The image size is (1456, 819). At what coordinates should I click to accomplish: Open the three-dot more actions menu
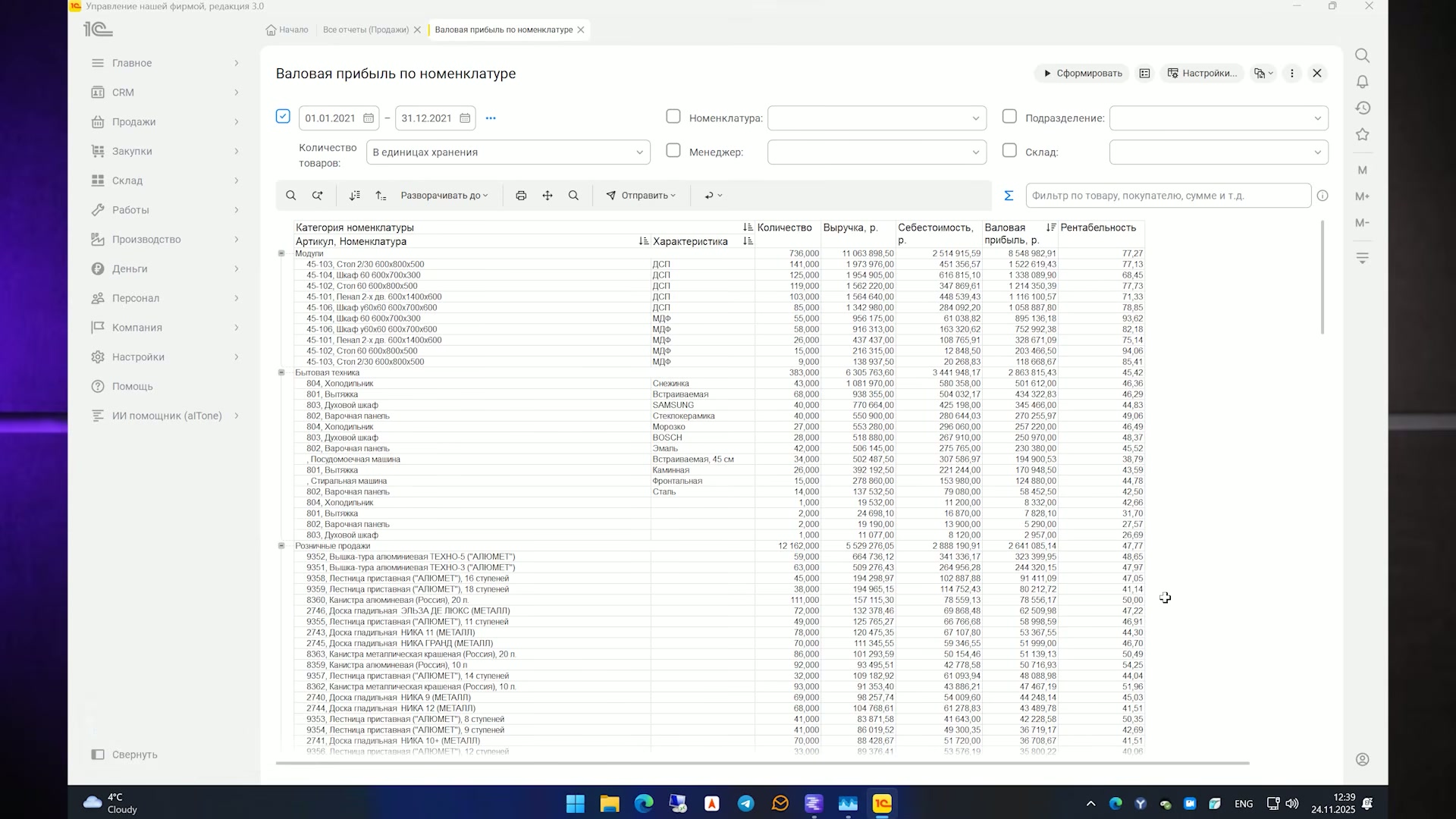[x=1292, y=74]
